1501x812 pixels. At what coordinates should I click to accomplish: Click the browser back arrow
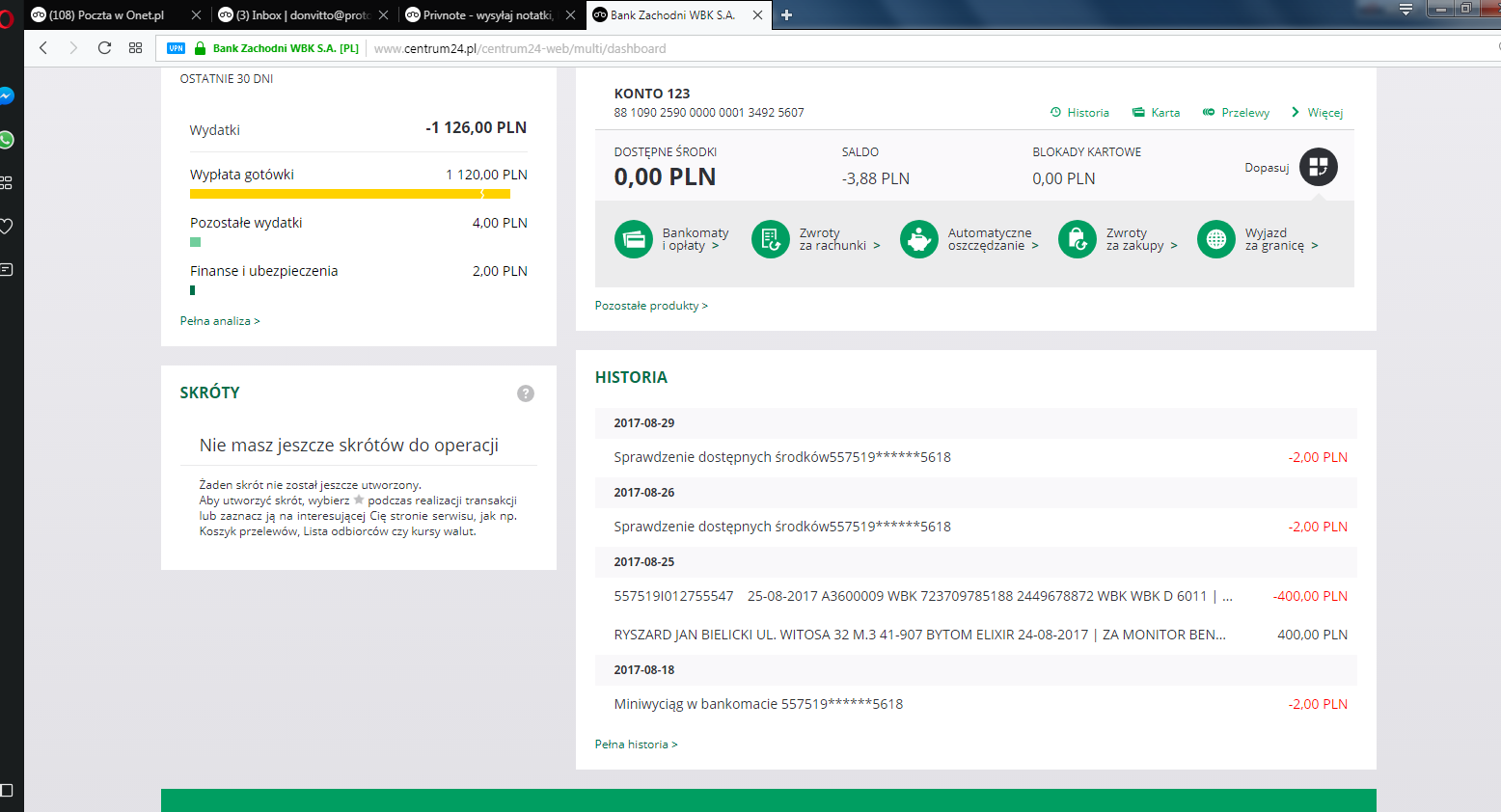[42, 48]
